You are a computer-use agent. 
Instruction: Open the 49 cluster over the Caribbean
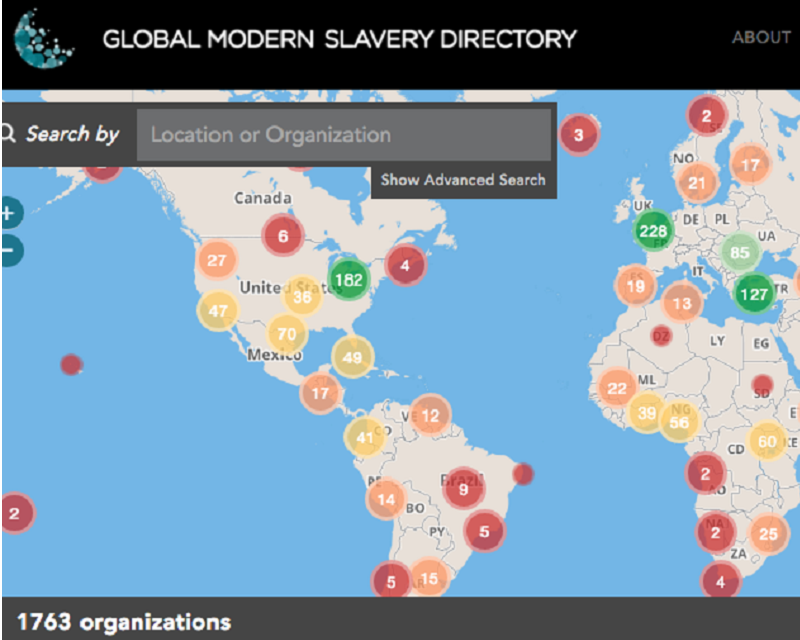(x=352, y=357)
